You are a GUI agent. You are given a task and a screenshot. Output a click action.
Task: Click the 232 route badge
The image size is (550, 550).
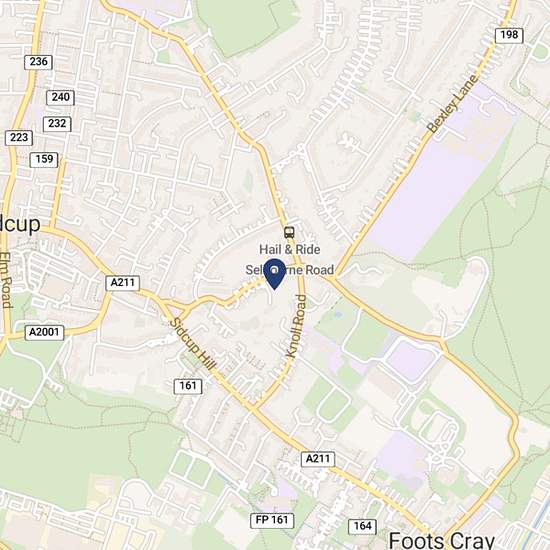click(57, 124)
